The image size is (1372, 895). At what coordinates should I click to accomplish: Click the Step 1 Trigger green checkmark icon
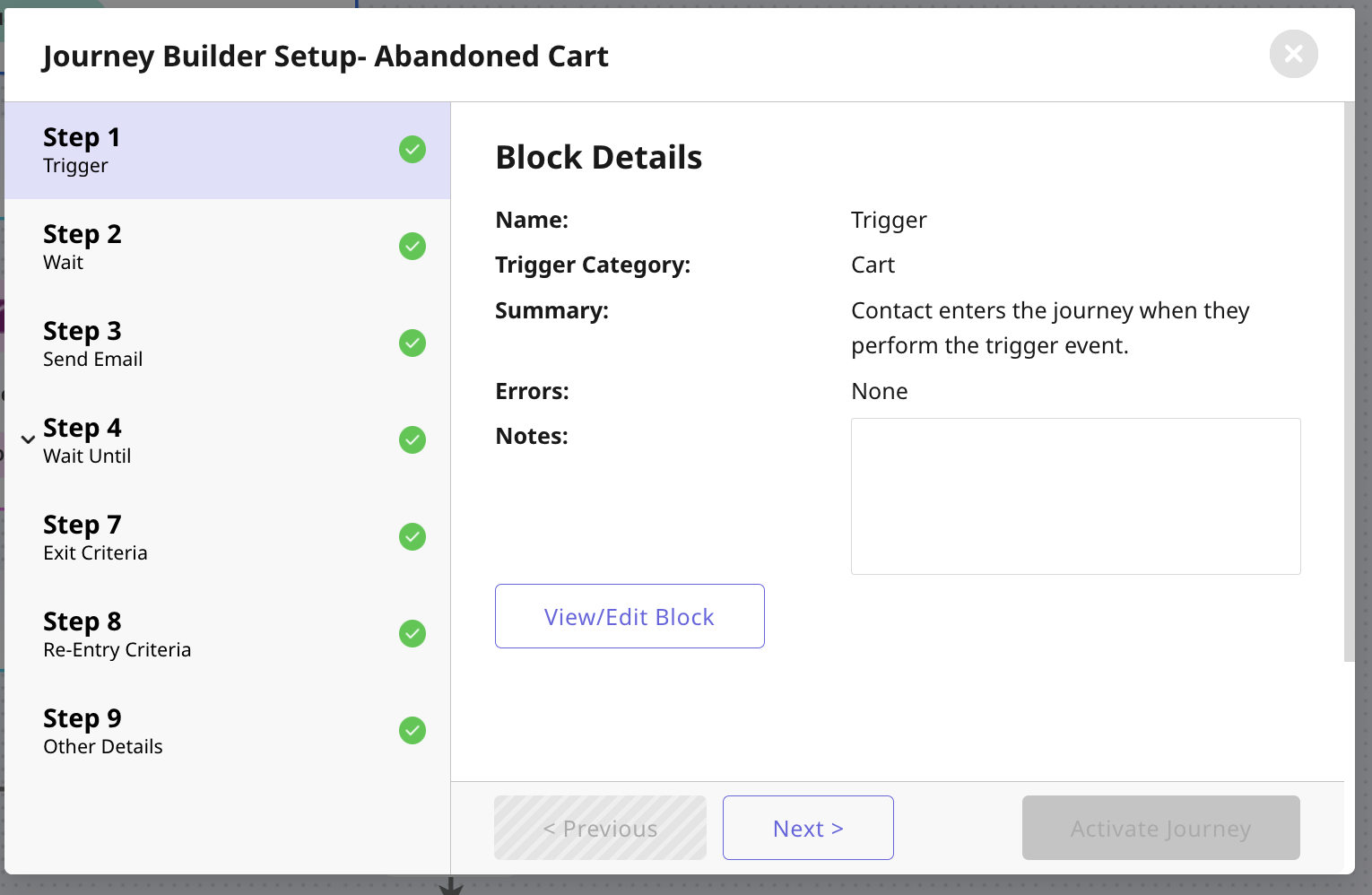(x=412, y=150)
